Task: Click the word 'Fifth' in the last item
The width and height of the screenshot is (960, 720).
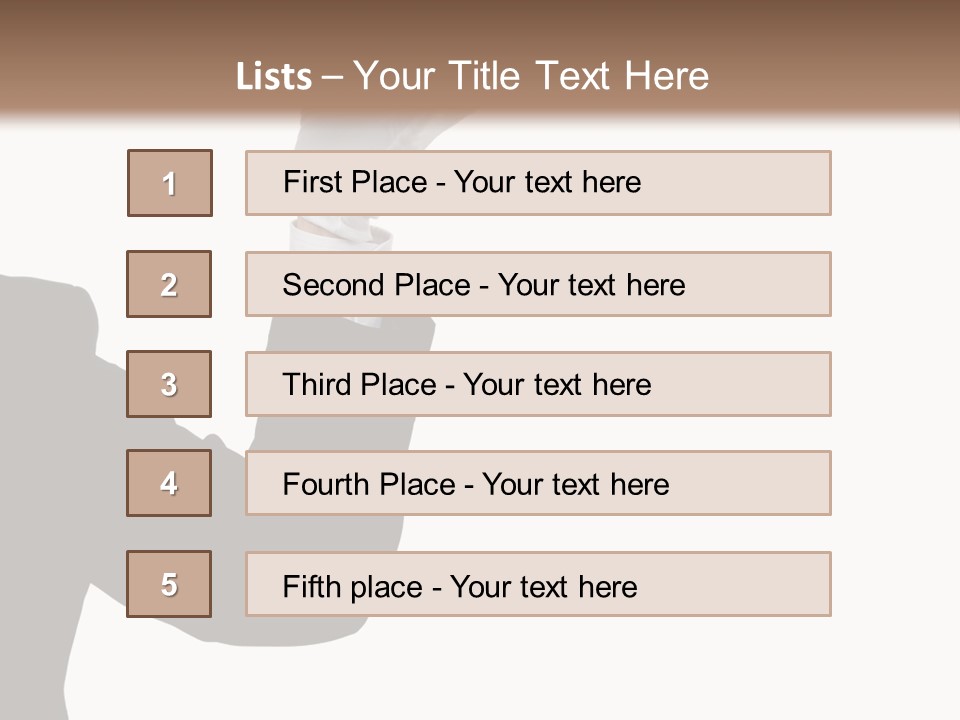Action: [312, 586]
